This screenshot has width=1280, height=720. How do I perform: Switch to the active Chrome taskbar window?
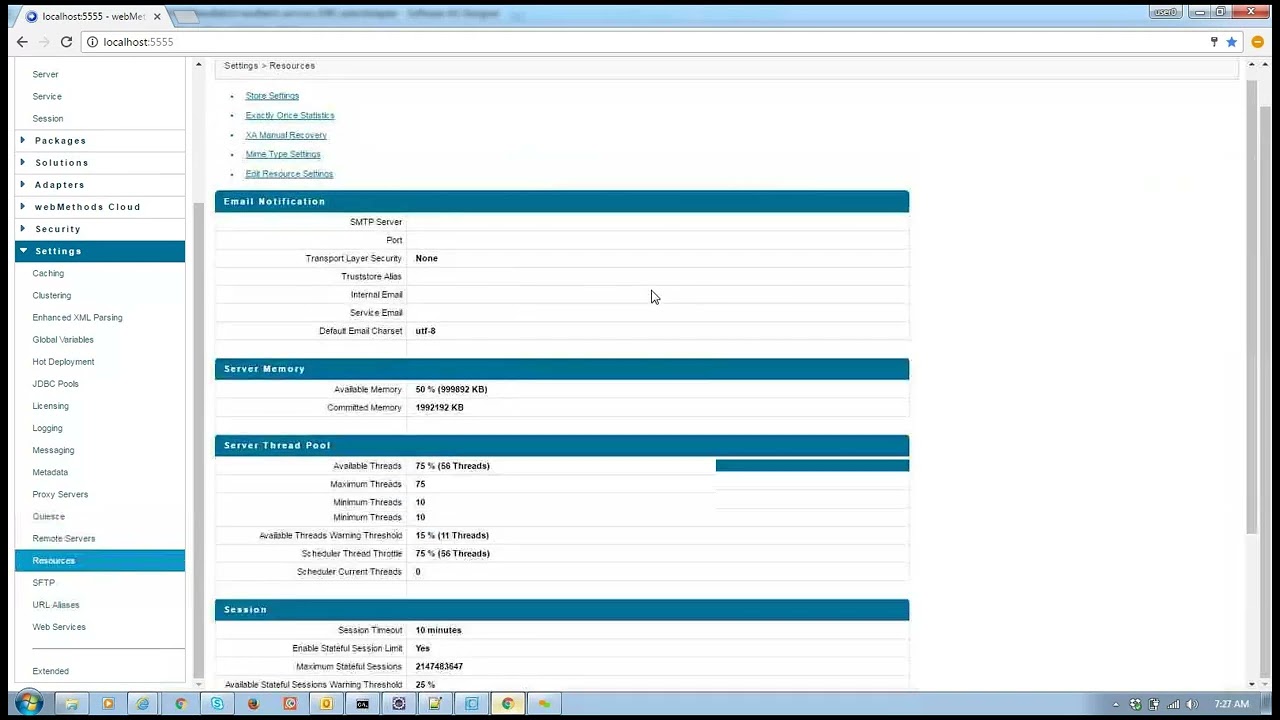pos(508,704)
